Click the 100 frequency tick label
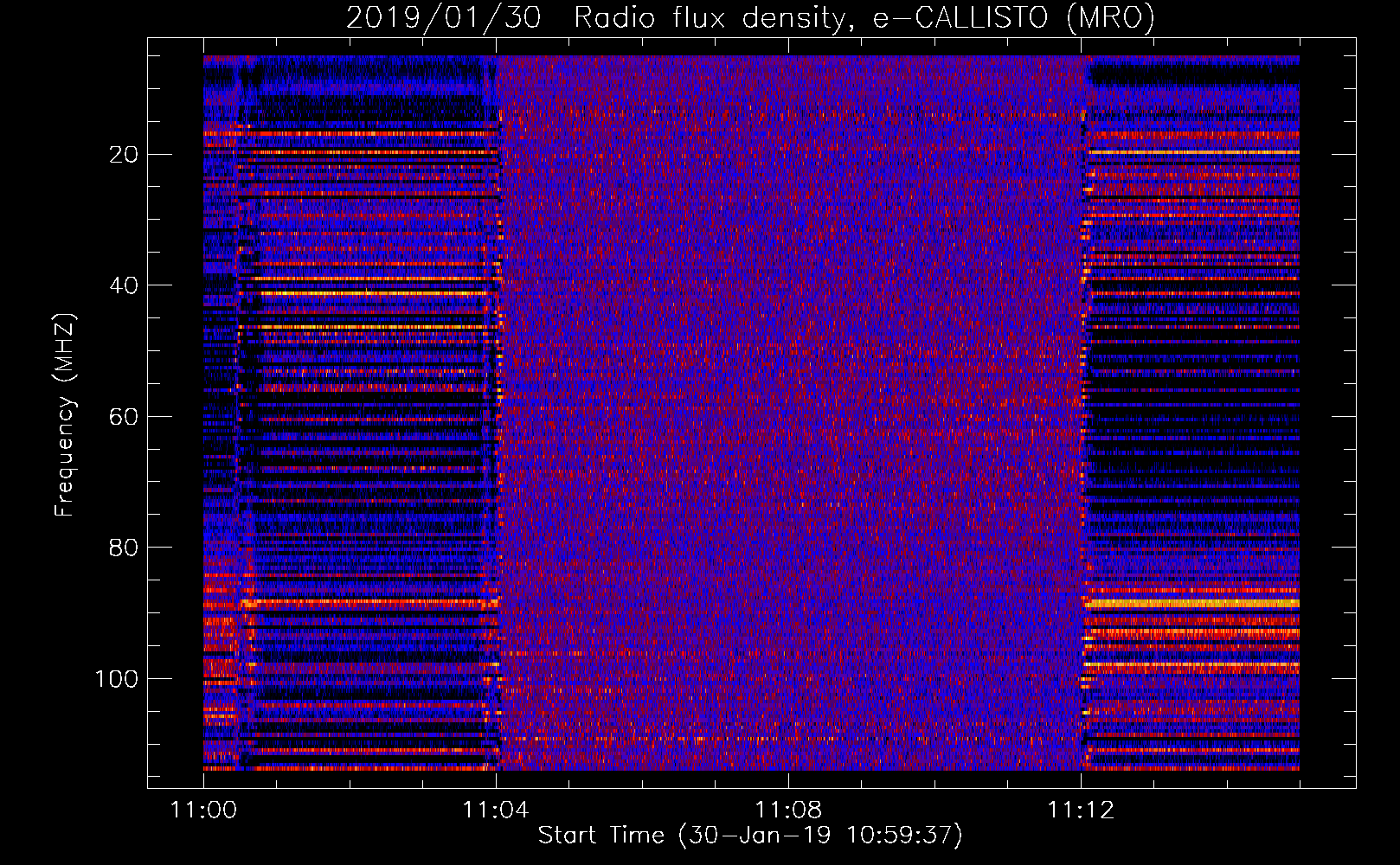The image size is (1400, 865). pyautogui.click(x=117, y=679)
